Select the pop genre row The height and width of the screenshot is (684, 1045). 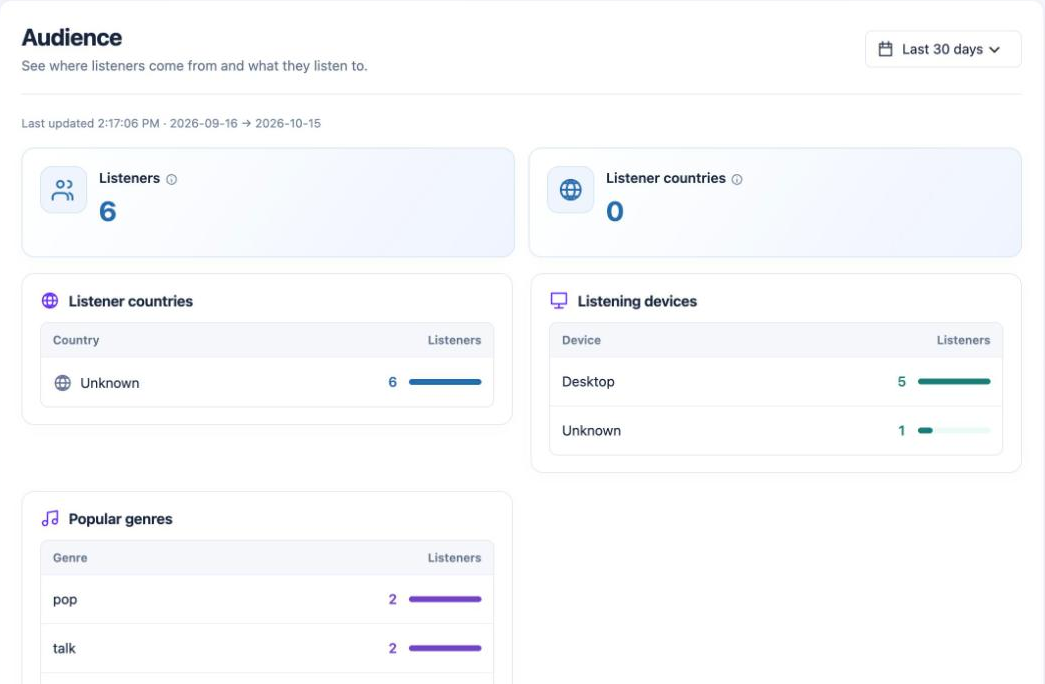pos(267,599)
